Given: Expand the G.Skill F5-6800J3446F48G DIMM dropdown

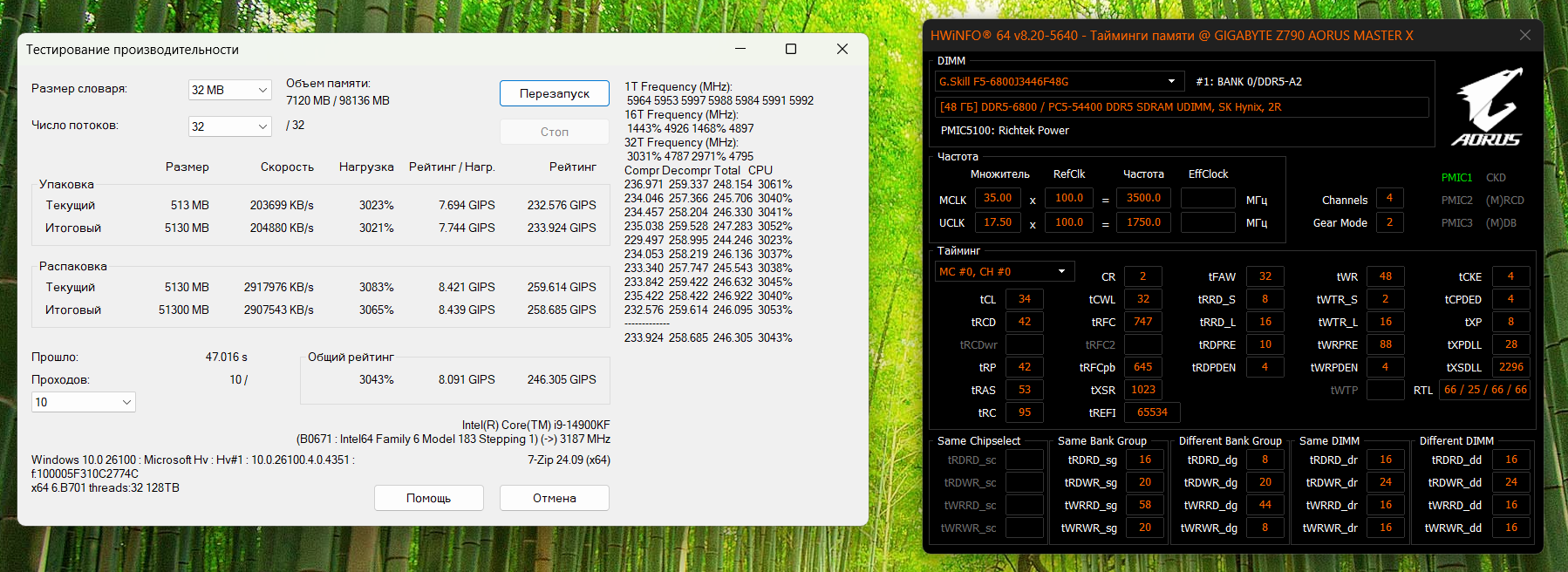Looking at the screenshot, I should click(x=1060, y=81).
